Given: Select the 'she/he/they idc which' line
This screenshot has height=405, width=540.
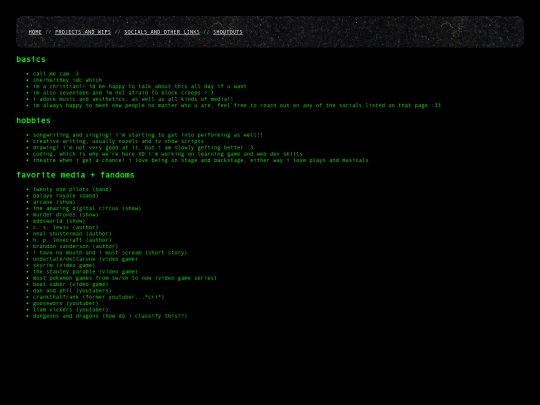Looking at the screenshot, I should tap(68, 80).
